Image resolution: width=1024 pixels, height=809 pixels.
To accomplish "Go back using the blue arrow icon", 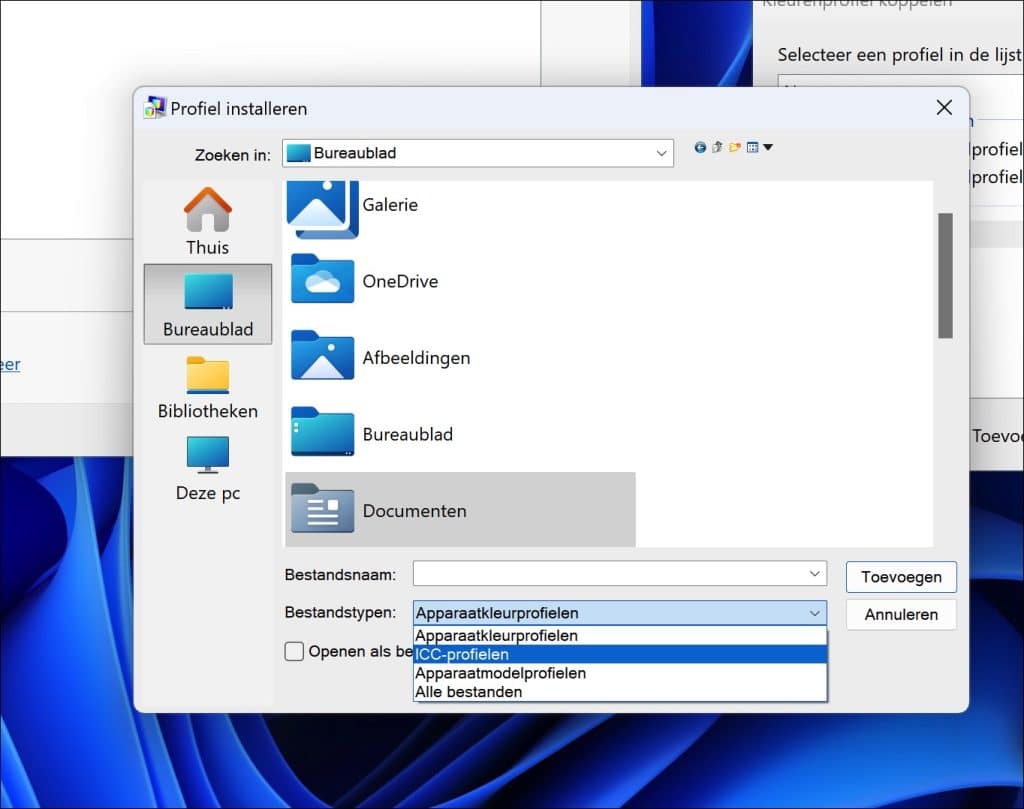I will pos(700,148).
